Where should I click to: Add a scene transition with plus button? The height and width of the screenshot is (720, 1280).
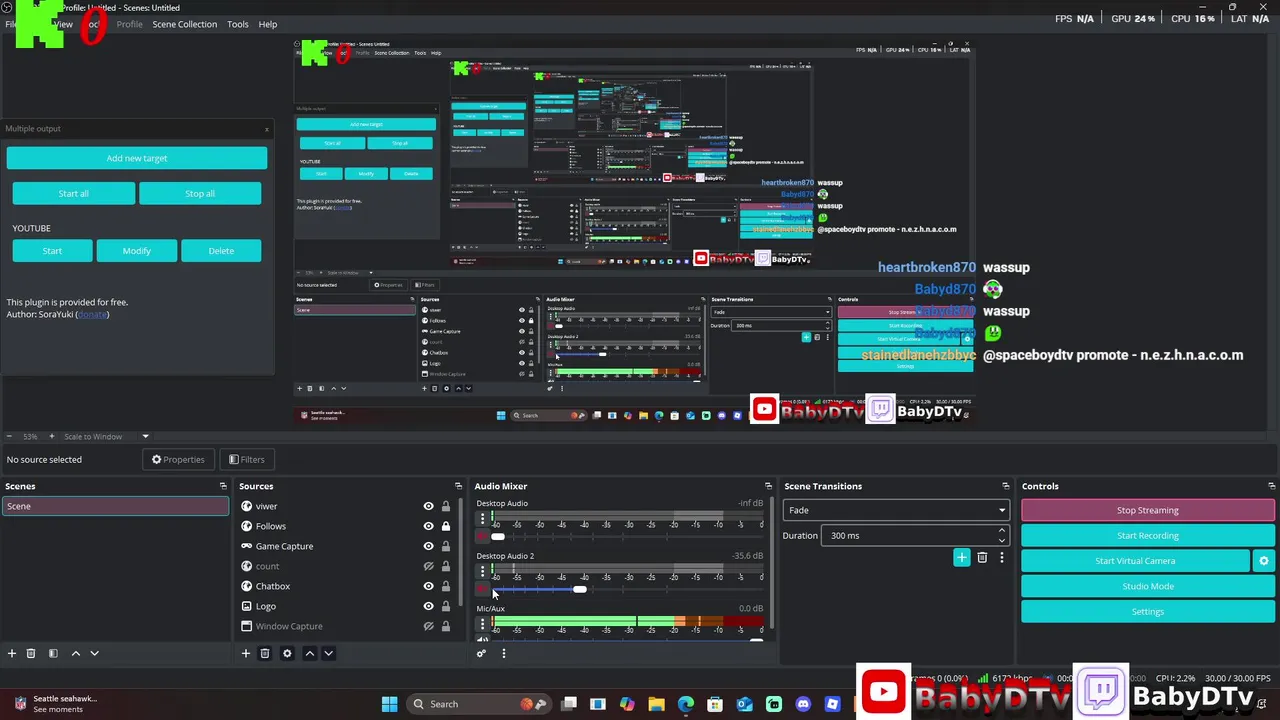click(961, 557)
